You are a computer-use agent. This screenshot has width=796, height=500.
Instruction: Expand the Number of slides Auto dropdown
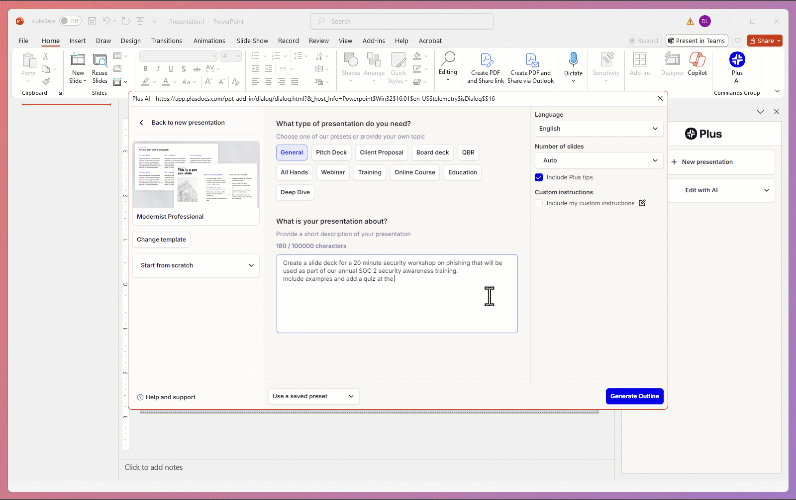[598, 160]
